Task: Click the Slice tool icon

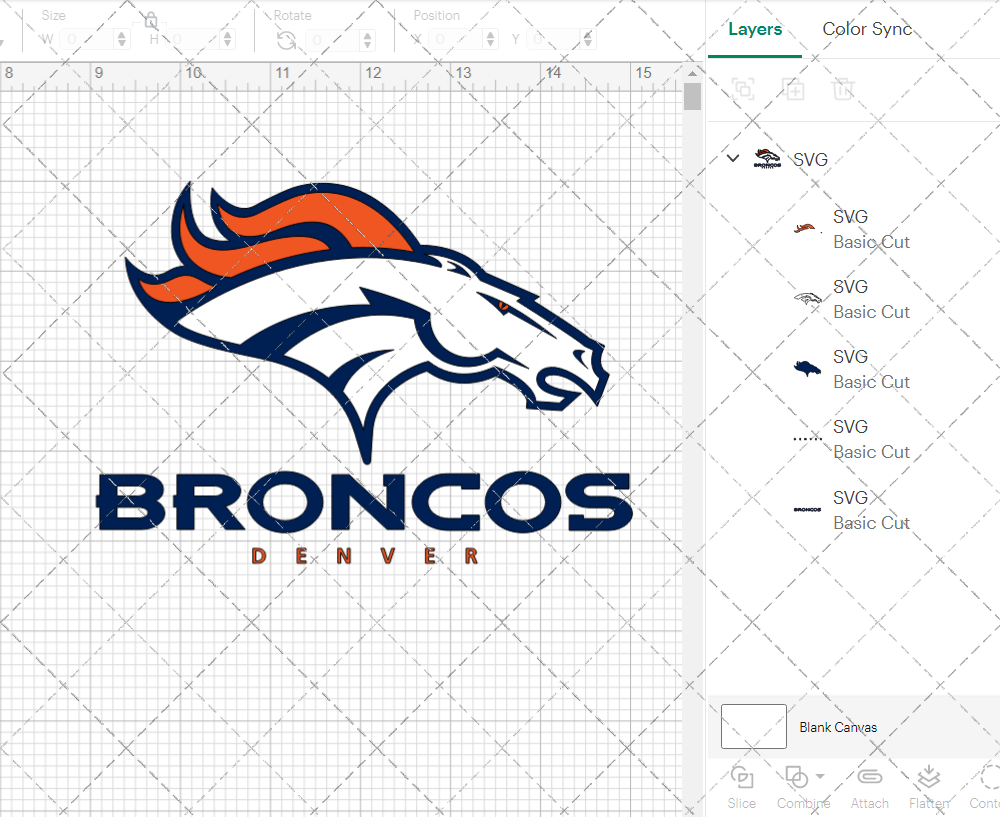Action: [x=742, y=778]
